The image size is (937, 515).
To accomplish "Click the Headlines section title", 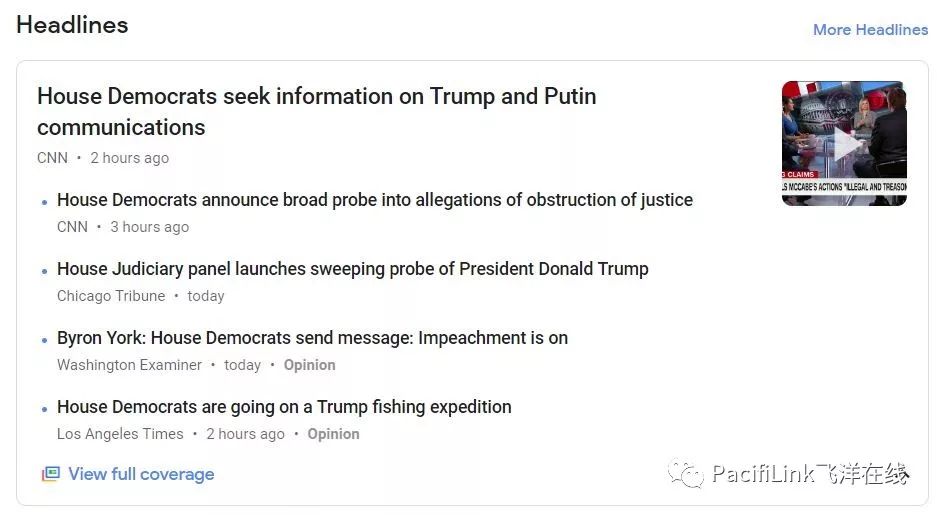I will point(72,25).
